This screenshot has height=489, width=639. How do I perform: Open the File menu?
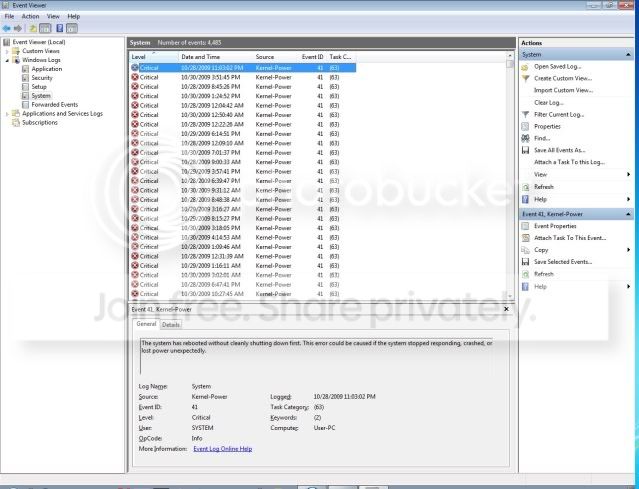pyautogui.click(x=9, y=16)
